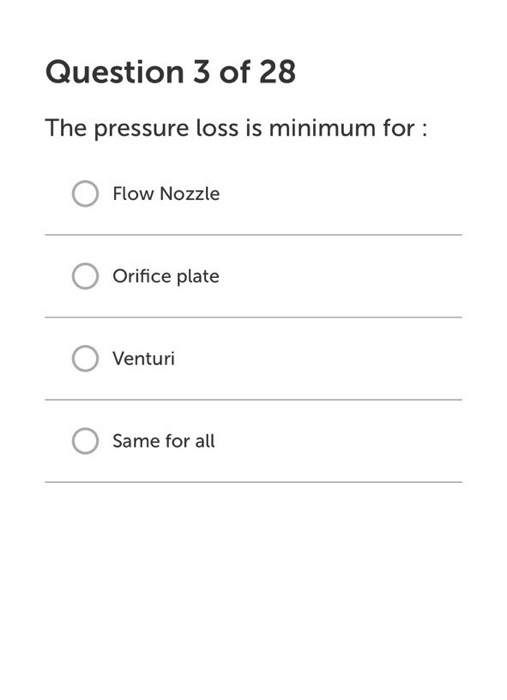Click the number "28" in the heading

pos(278,72)
